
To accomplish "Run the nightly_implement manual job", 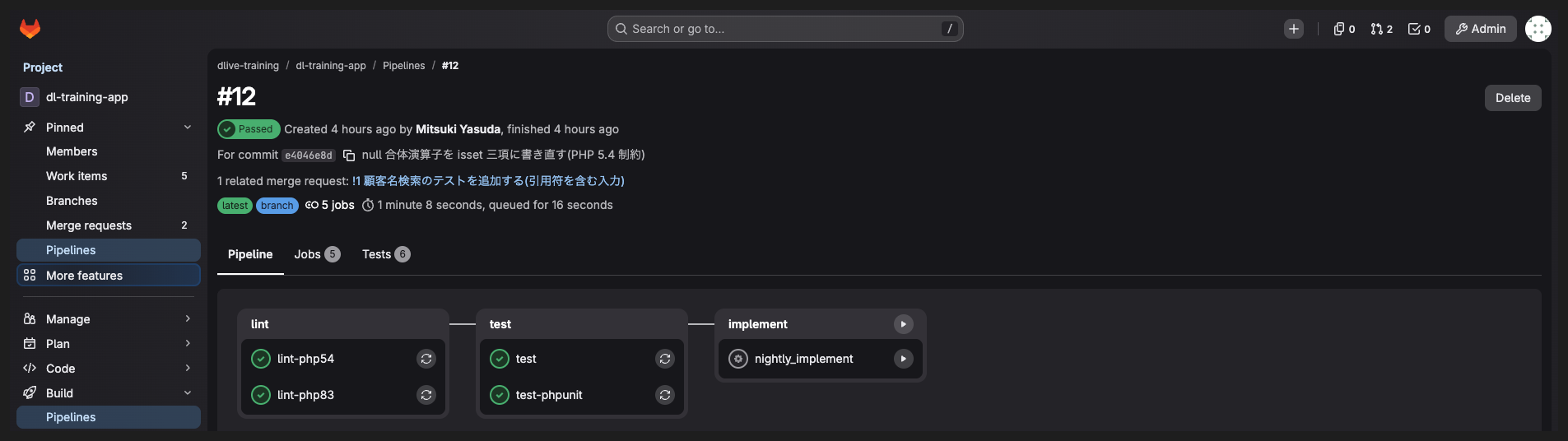I will tap(904, 359).
